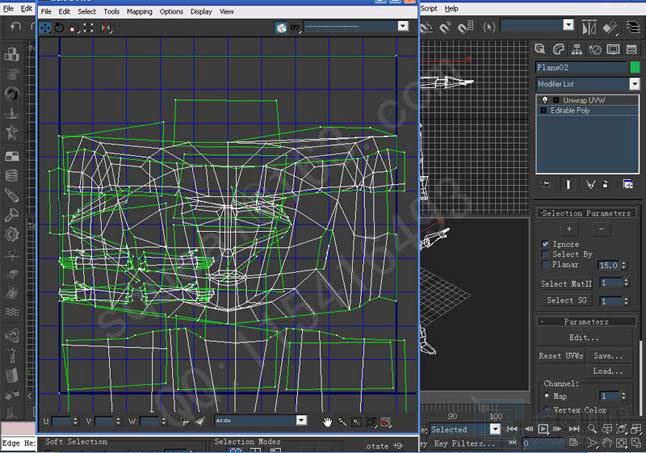Click the Save... button
This screenshot has height=453, width=646.
point(608,356)
